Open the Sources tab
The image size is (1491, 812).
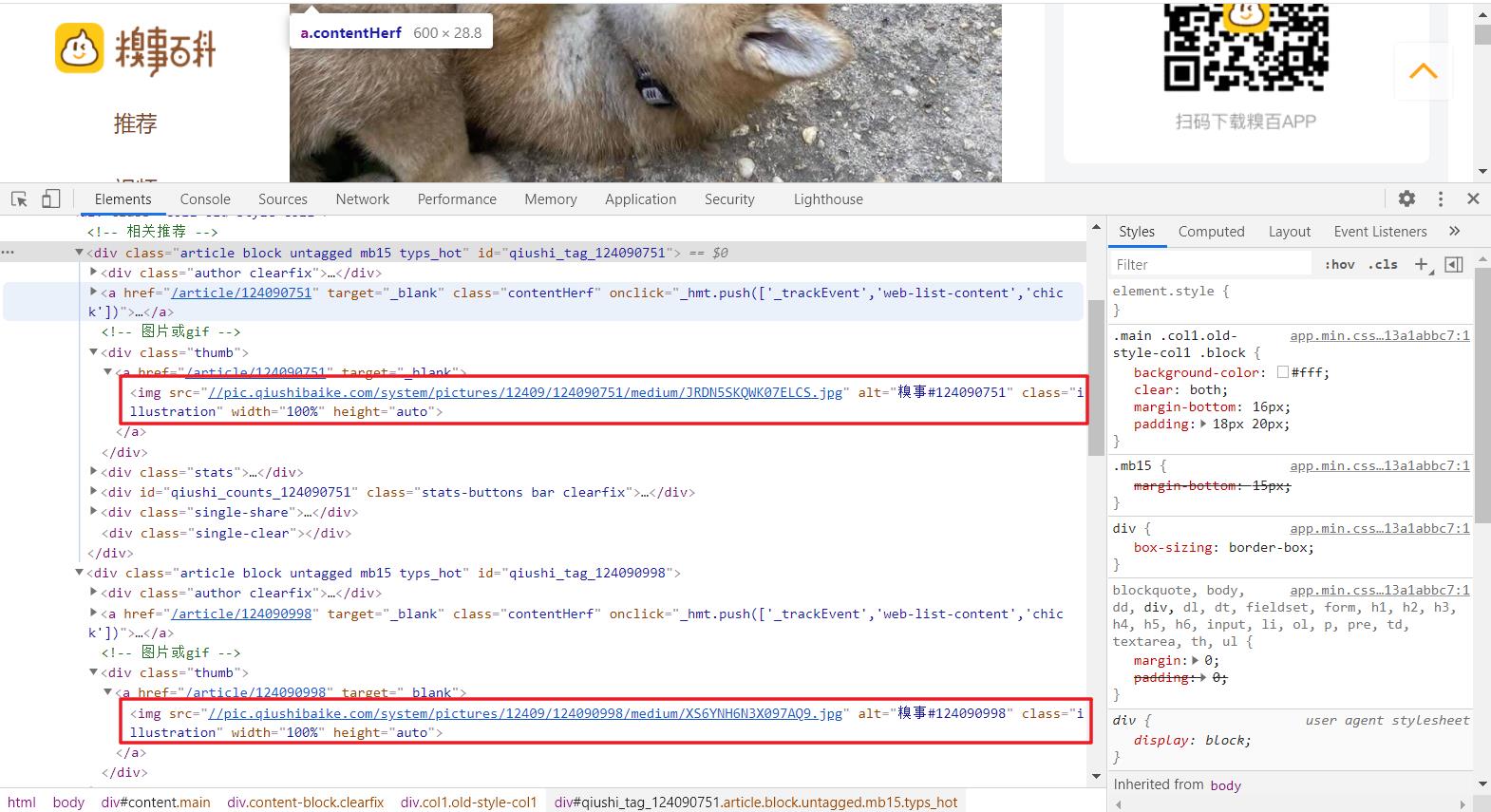coord(283,199)
